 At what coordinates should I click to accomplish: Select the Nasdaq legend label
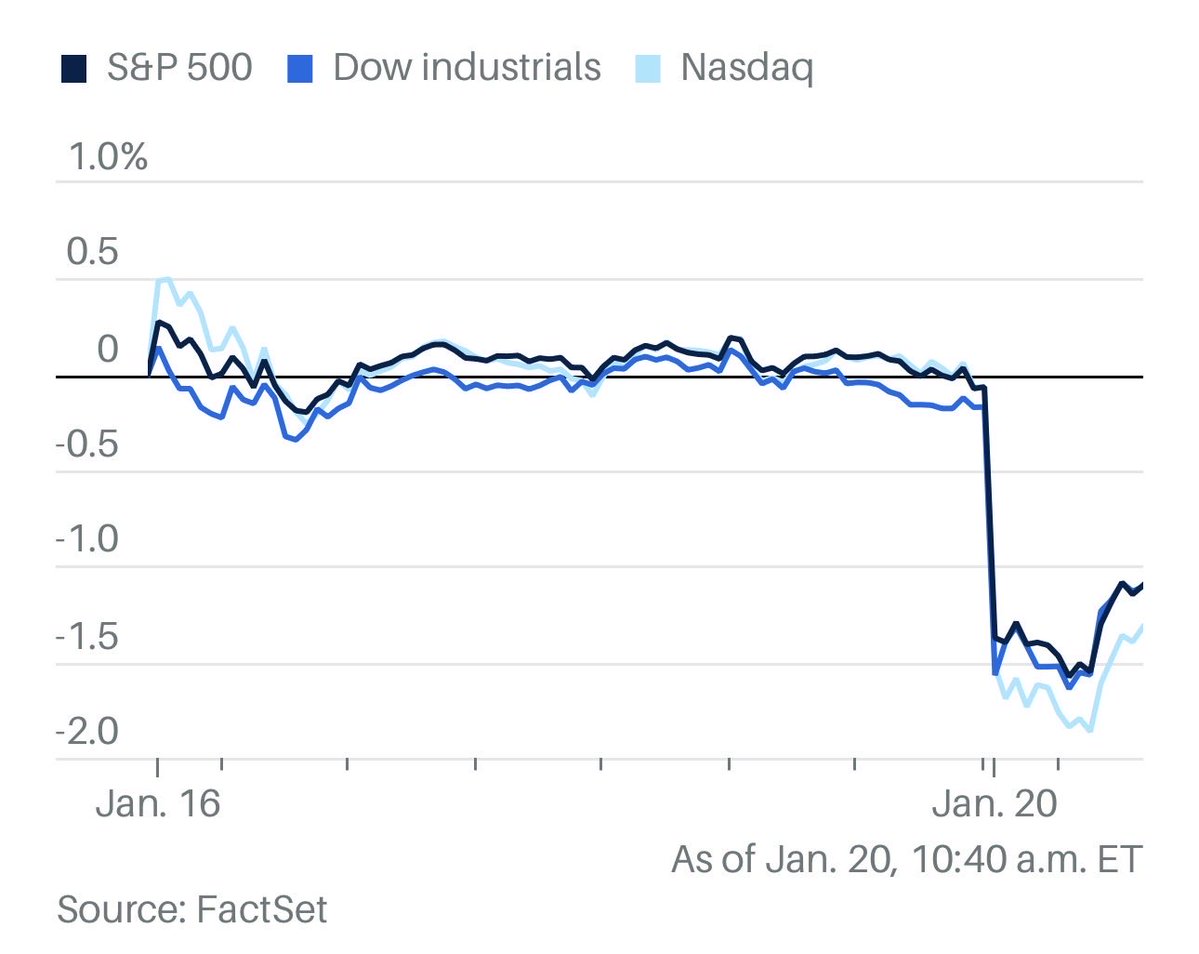click(746, 68)
